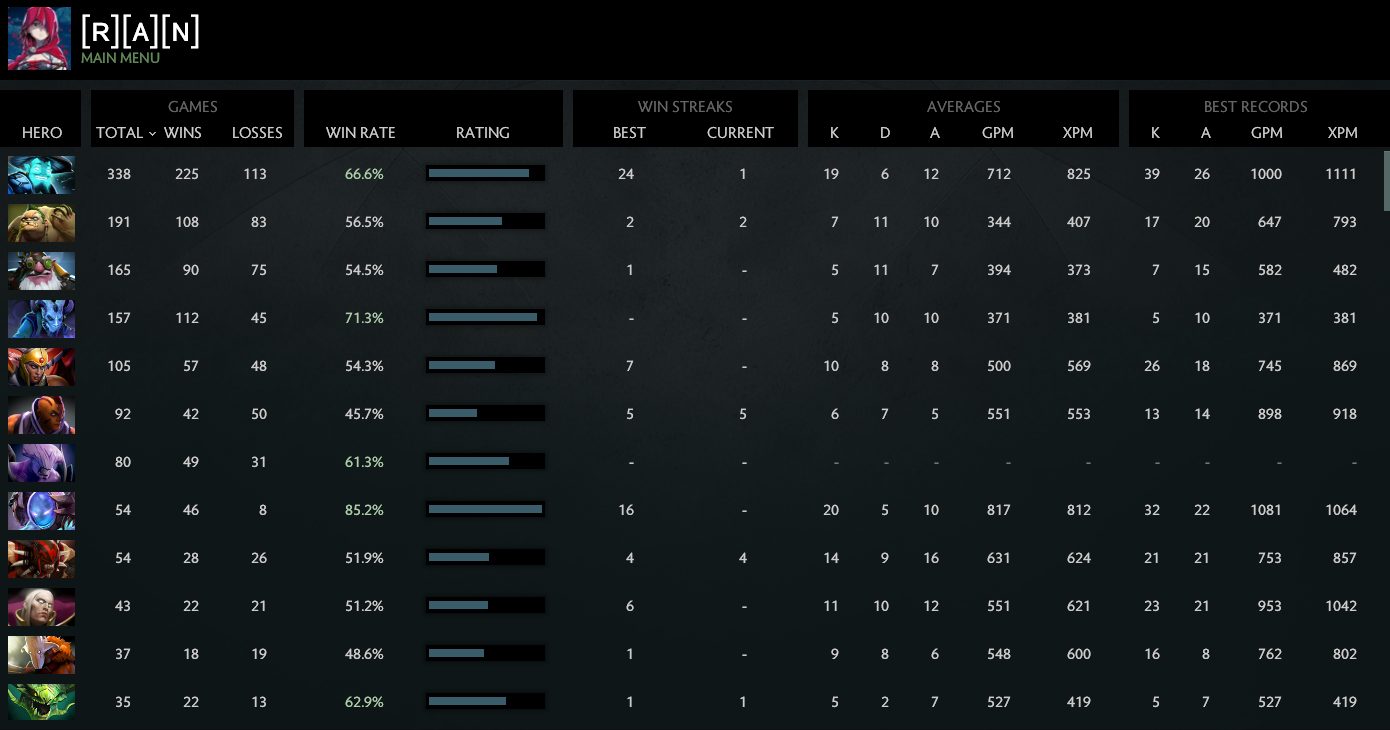
Task: Sort by LOSSES column header
Action: click(x=257, y=133)
